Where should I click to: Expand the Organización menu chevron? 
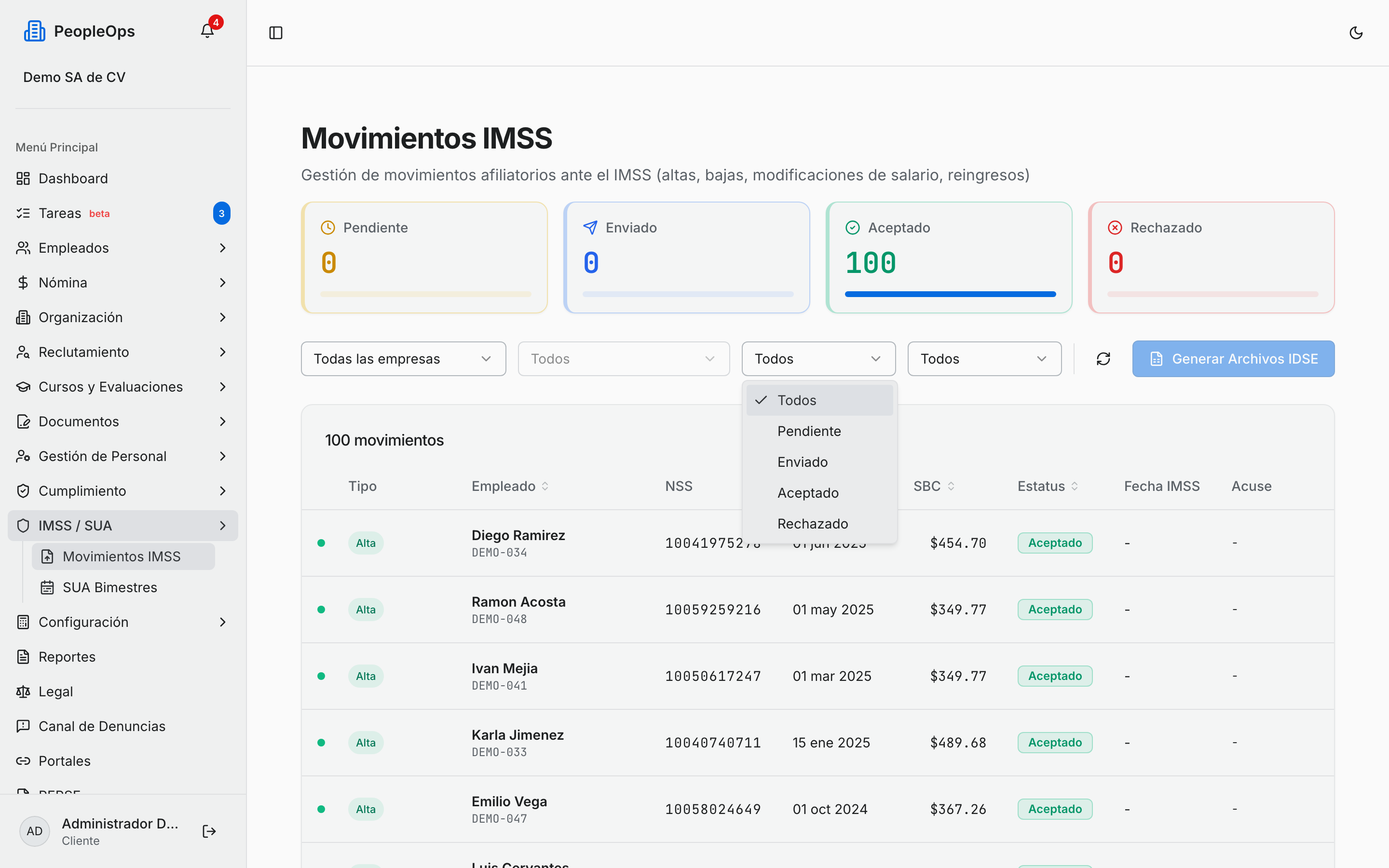(x=223, y=317)
